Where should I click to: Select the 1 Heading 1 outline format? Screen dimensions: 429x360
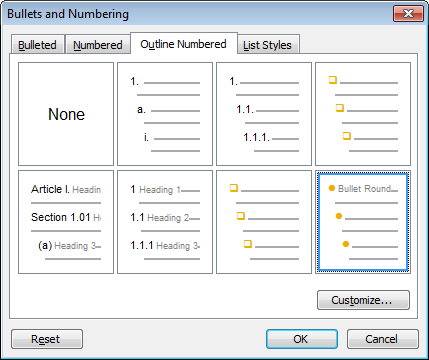[x=165, y=222]
